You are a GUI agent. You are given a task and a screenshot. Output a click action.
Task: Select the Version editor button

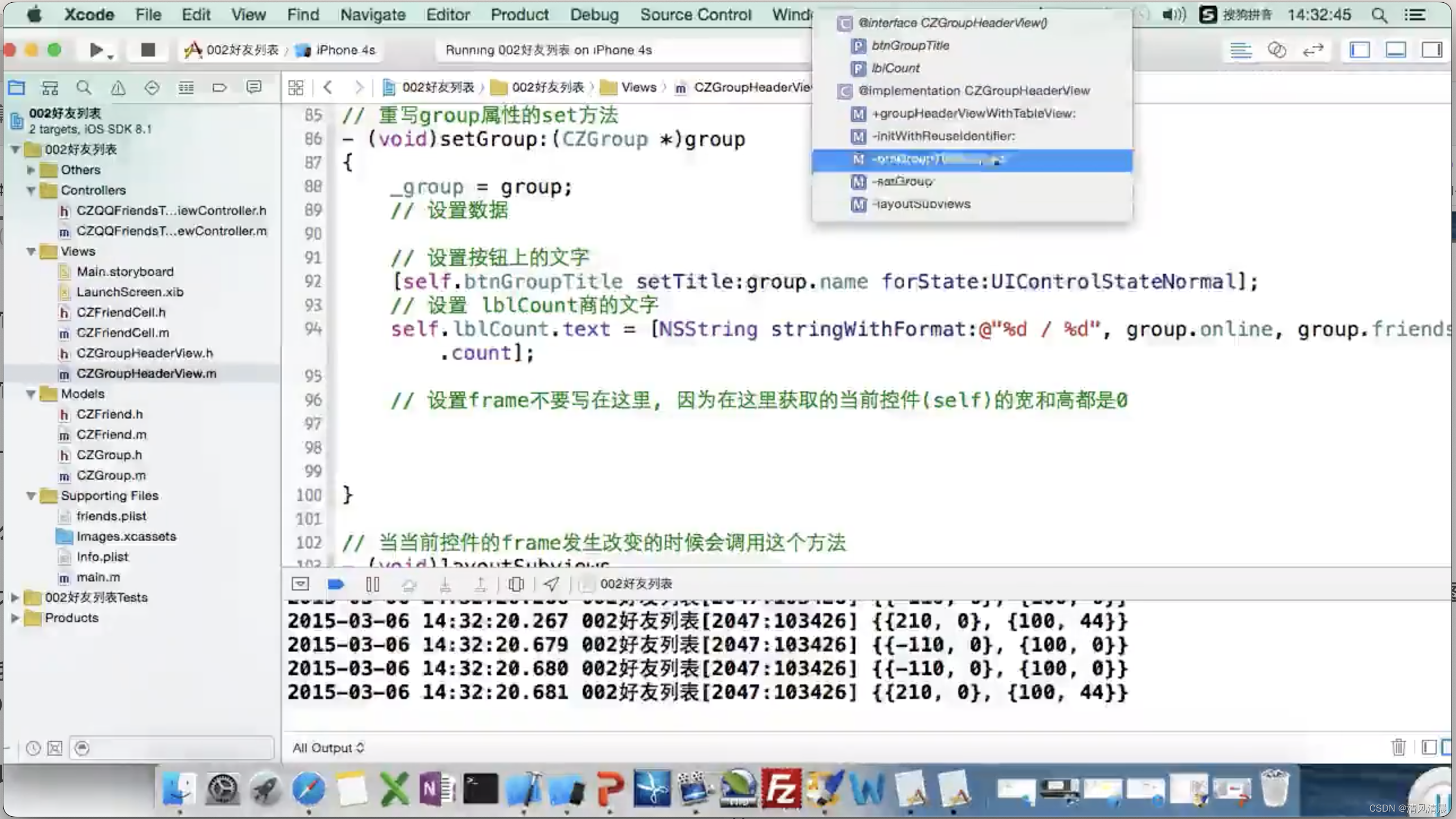[1313, 50]
